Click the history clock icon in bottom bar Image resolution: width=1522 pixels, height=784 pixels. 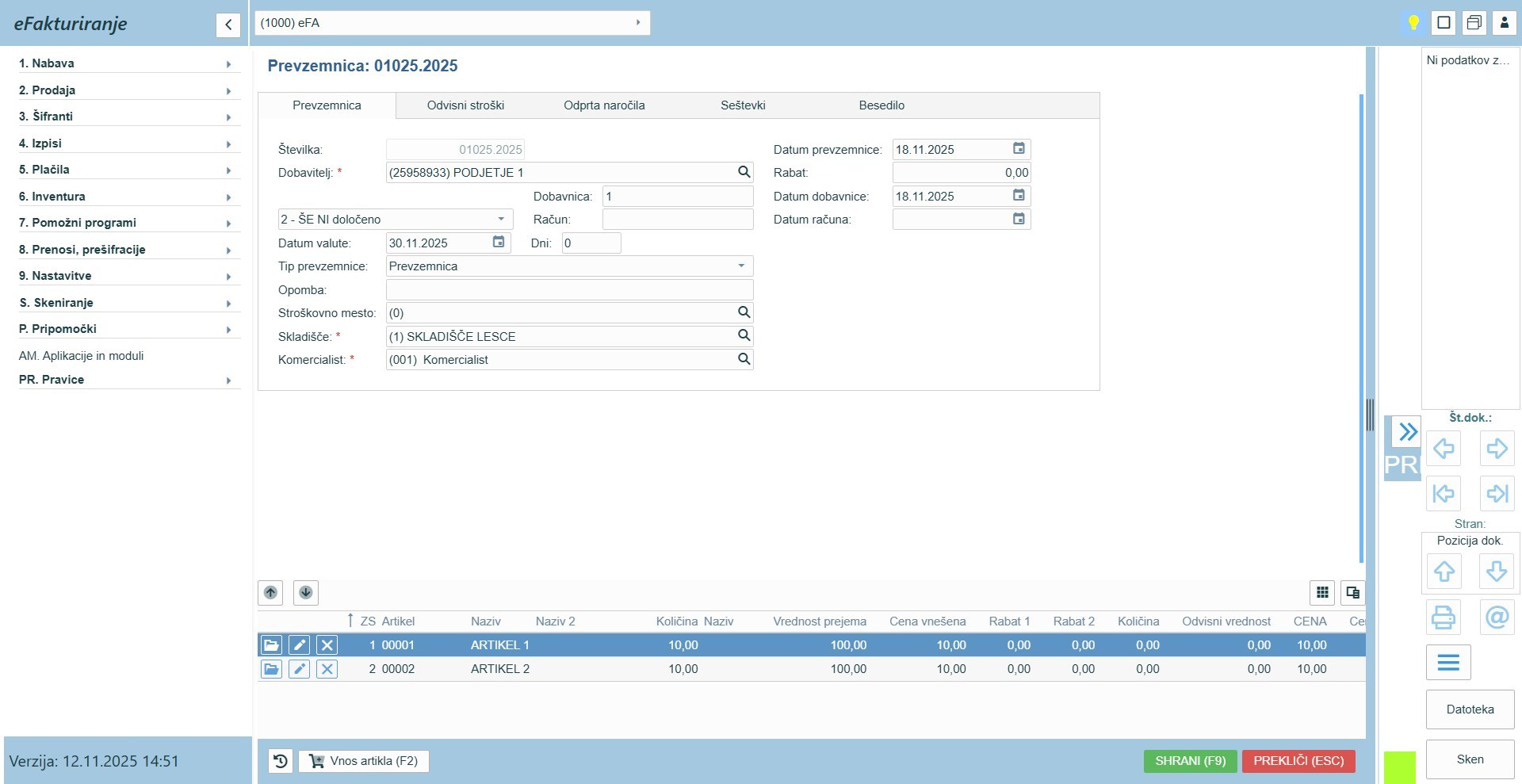281,761
